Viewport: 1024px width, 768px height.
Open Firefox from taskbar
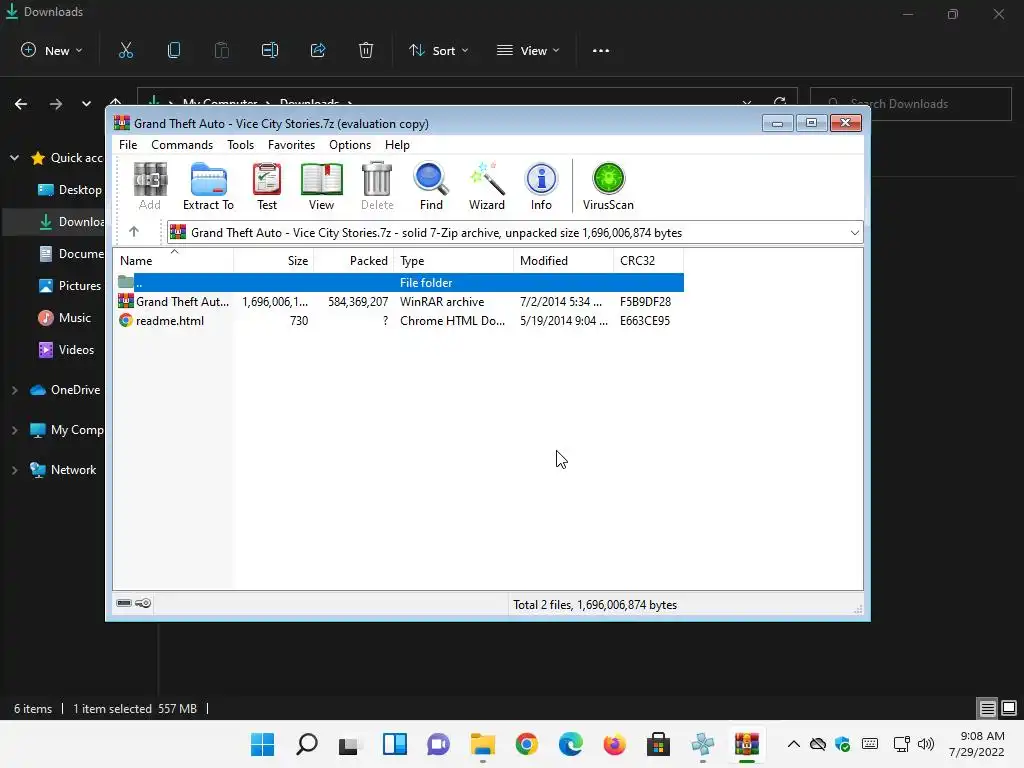coord(615,744)
